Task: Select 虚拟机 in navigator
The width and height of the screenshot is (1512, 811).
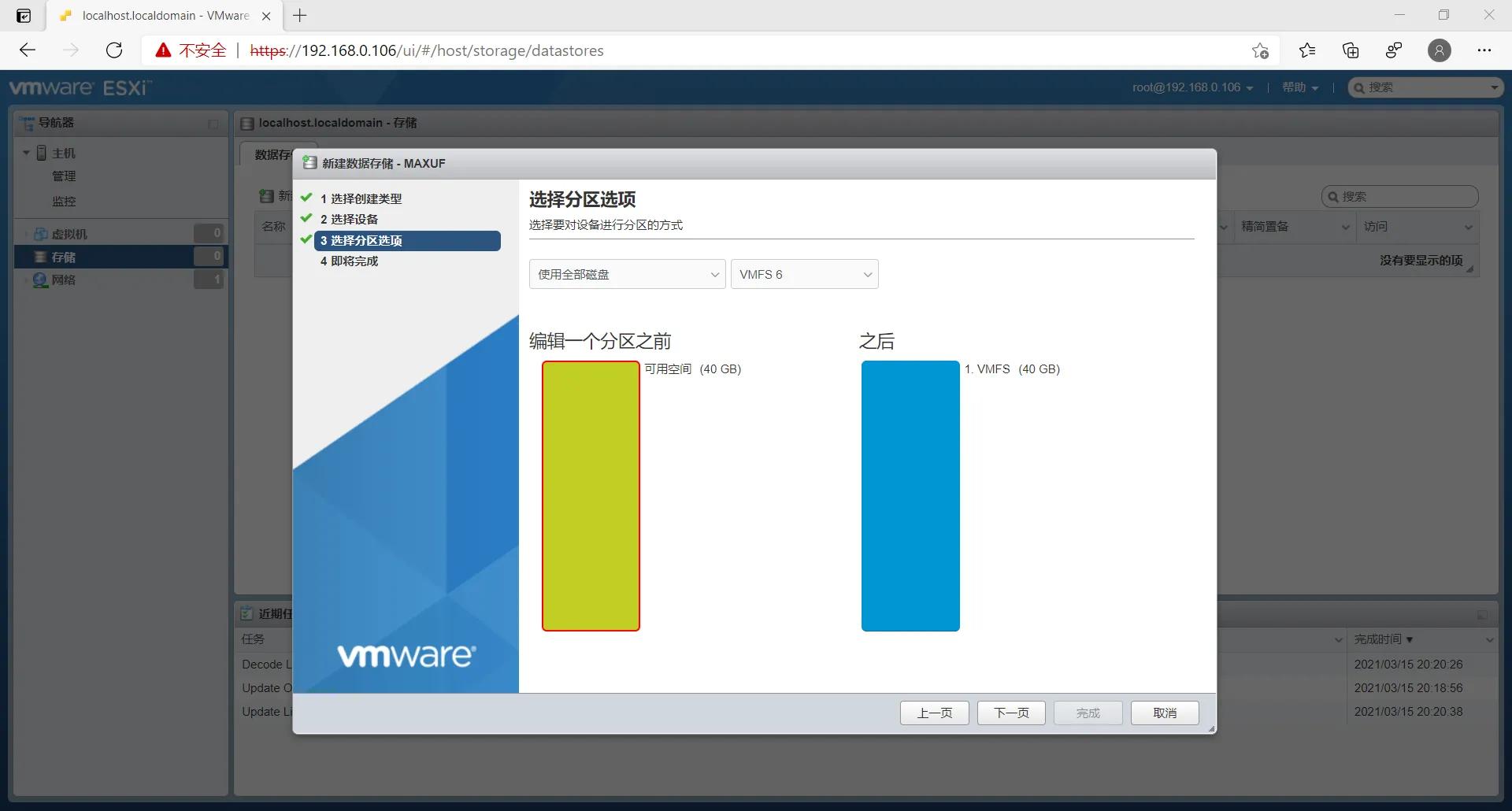Action: pos(69,234)
